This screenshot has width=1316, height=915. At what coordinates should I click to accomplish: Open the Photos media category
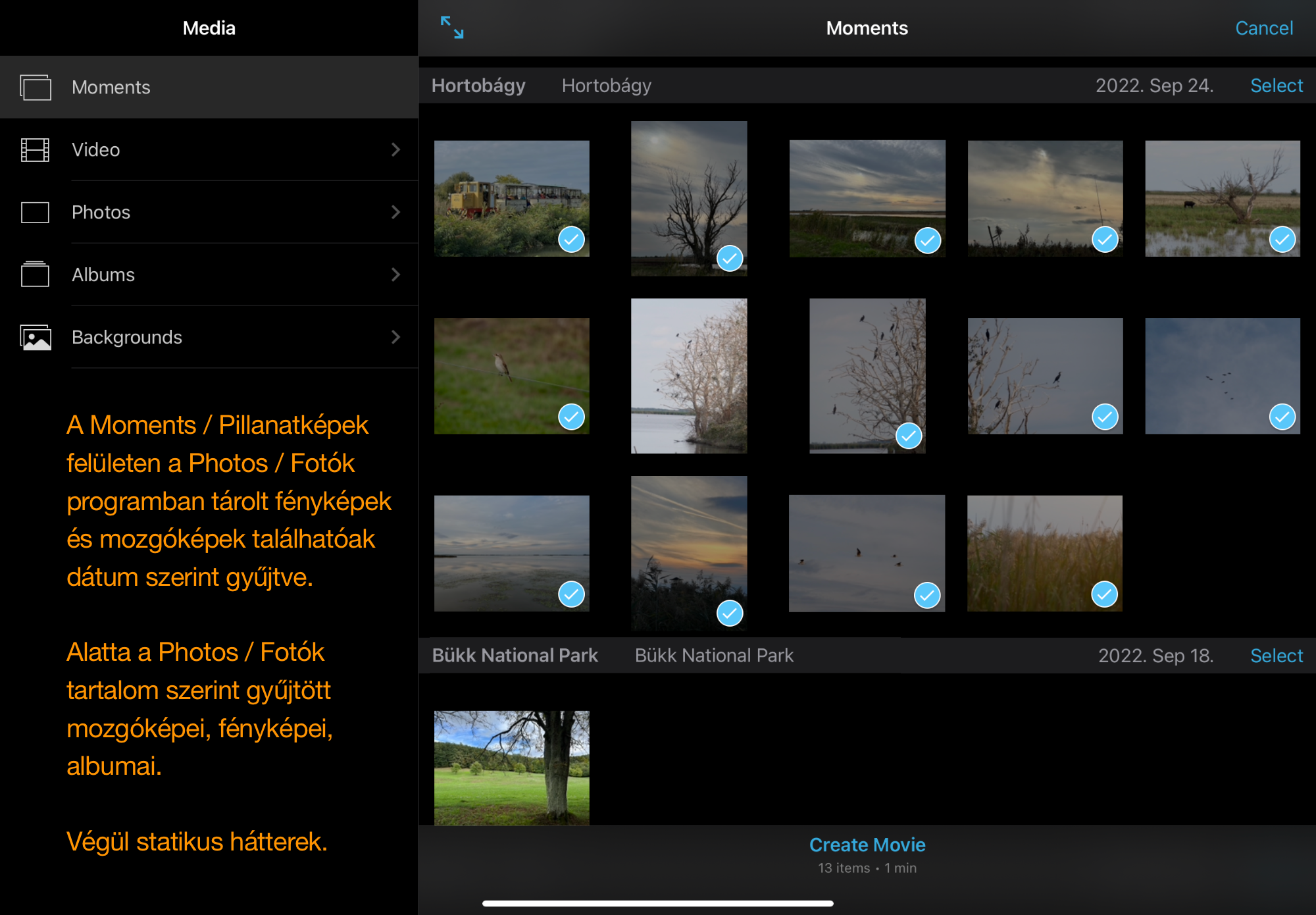(x=209, y=213)
